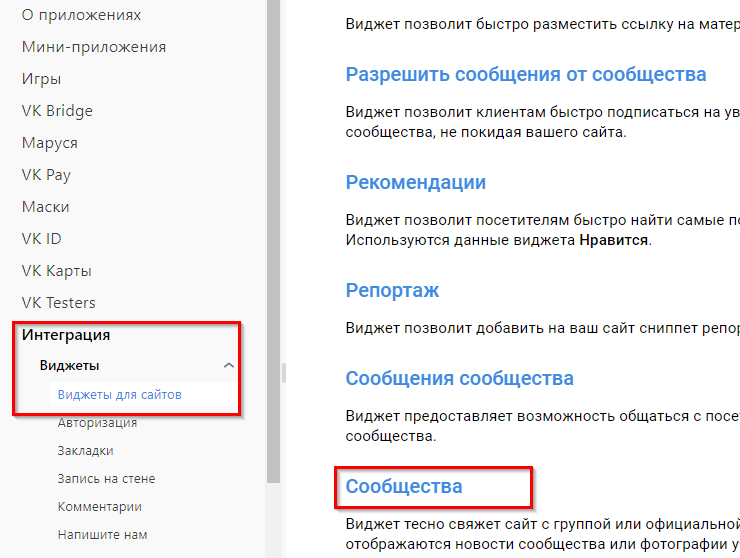Image resolution: width=740 pixels, height=558 pixels.
Task: Select Виджеты для сайтов subitem
Action: (x=119, y=395)
